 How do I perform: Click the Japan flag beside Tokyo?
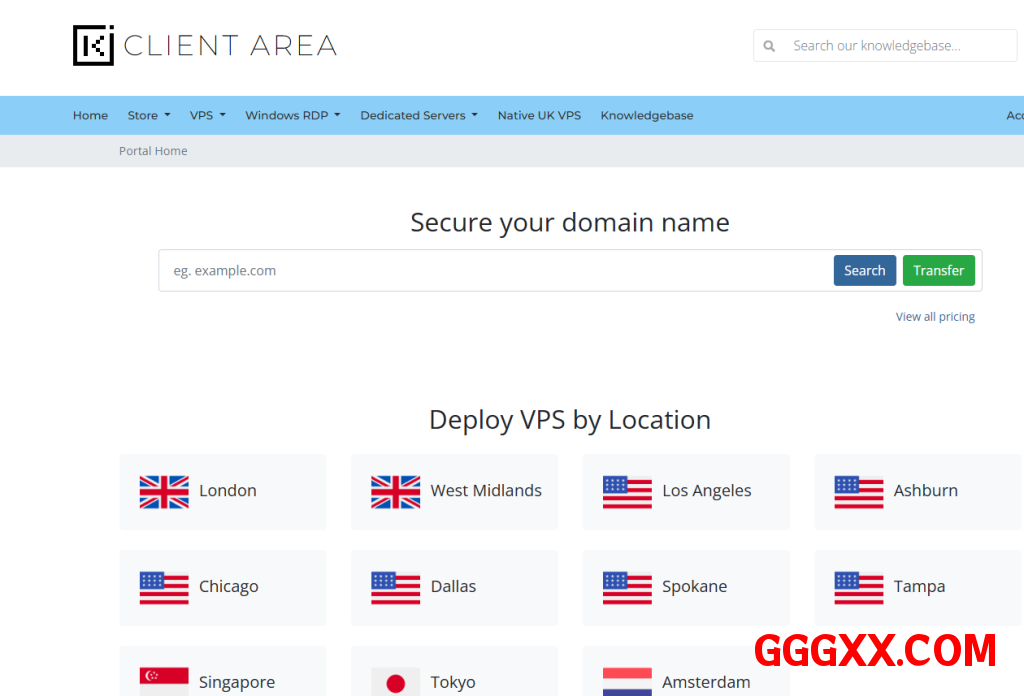pos(395,682)
